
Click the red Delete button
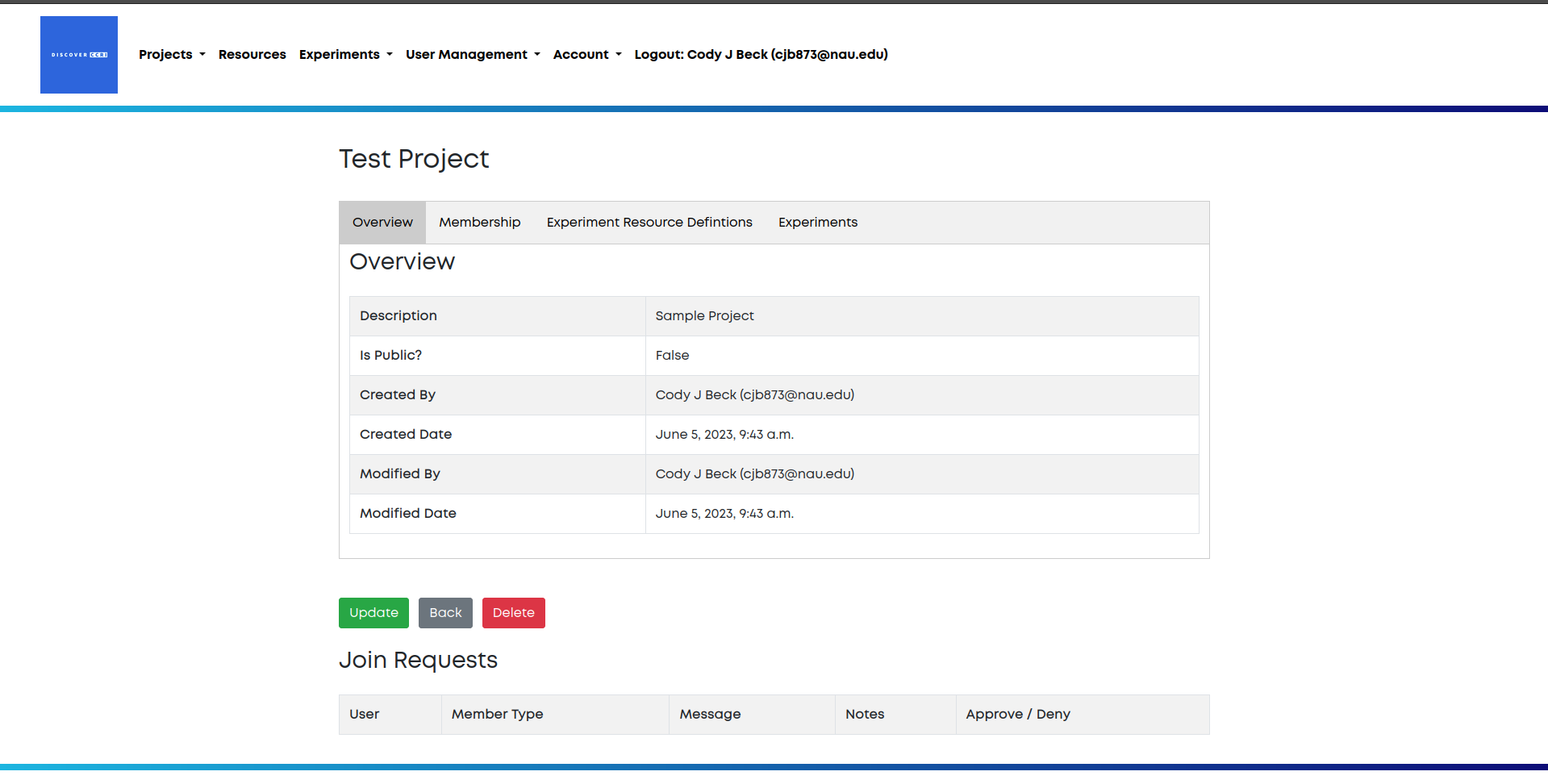pyautogui.click(x=514, y=613)
